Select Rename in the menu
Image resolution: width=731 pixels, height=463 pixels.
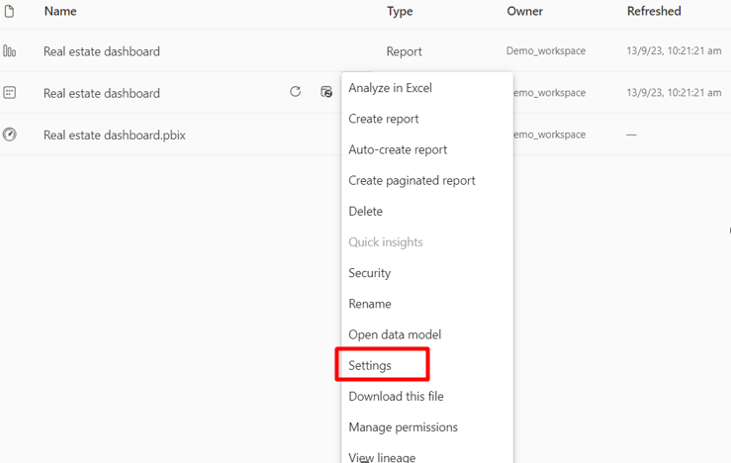(x=369, y=304)
